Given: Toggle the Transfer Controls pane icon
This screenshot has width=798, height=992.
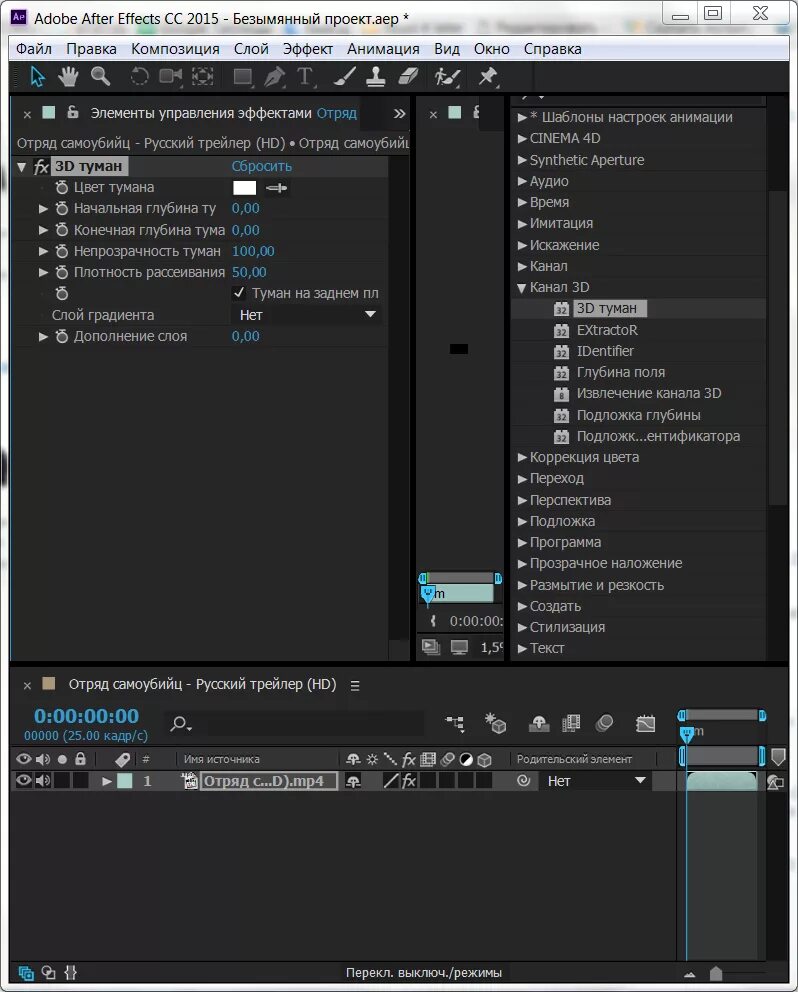Looking at the screenshot, I should (x=49, y=973).
